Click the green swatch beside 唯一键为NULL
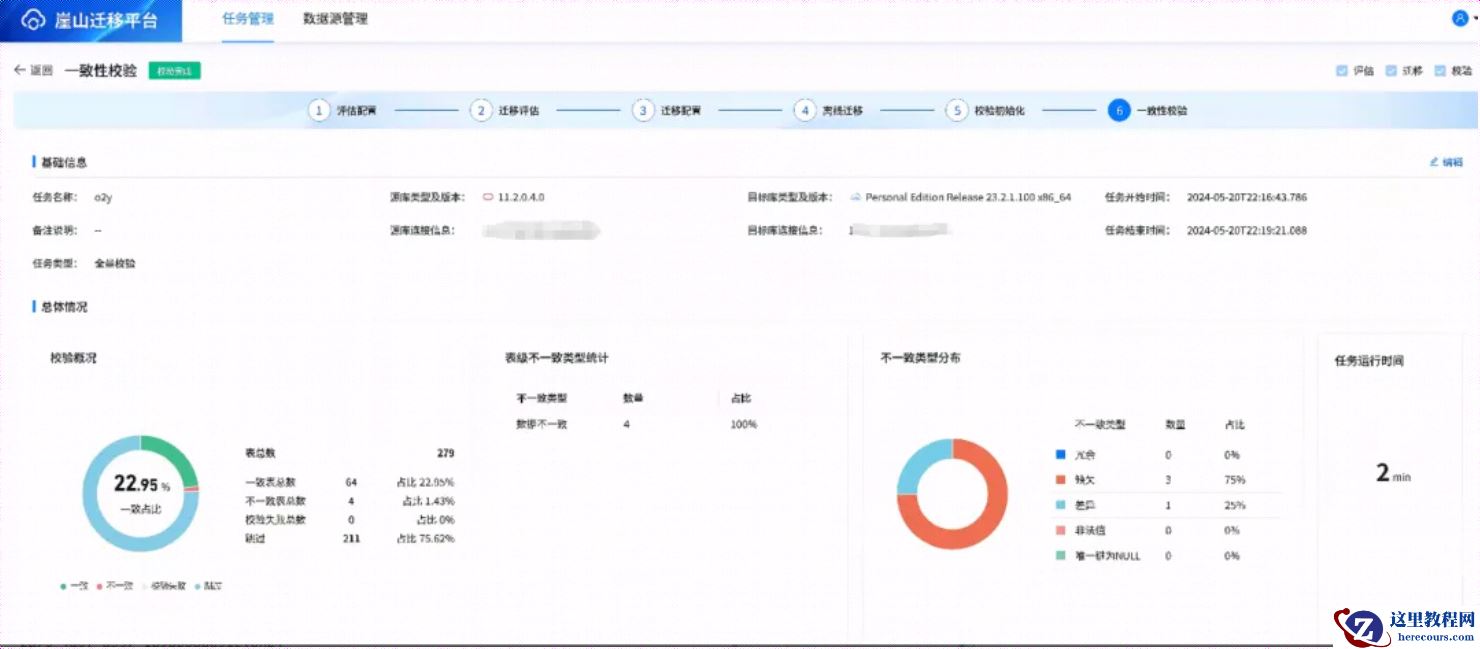This screenshot has width=1480, height=649. tap(1061, 555)
